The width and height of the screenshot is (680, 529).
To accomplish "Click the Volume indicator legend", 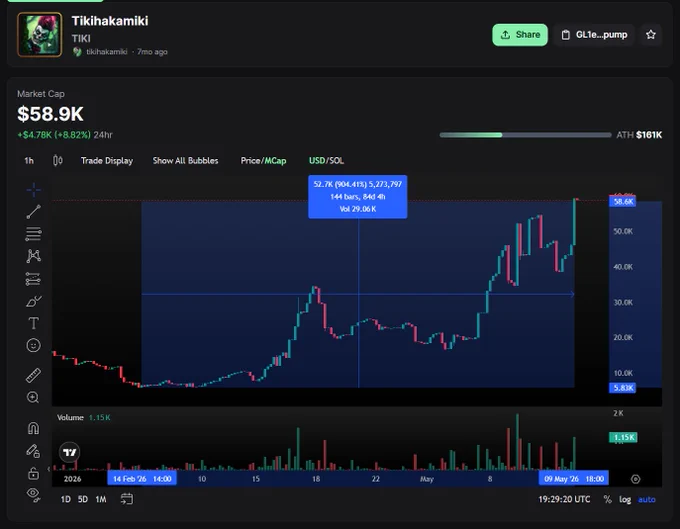I will (83, 418).
